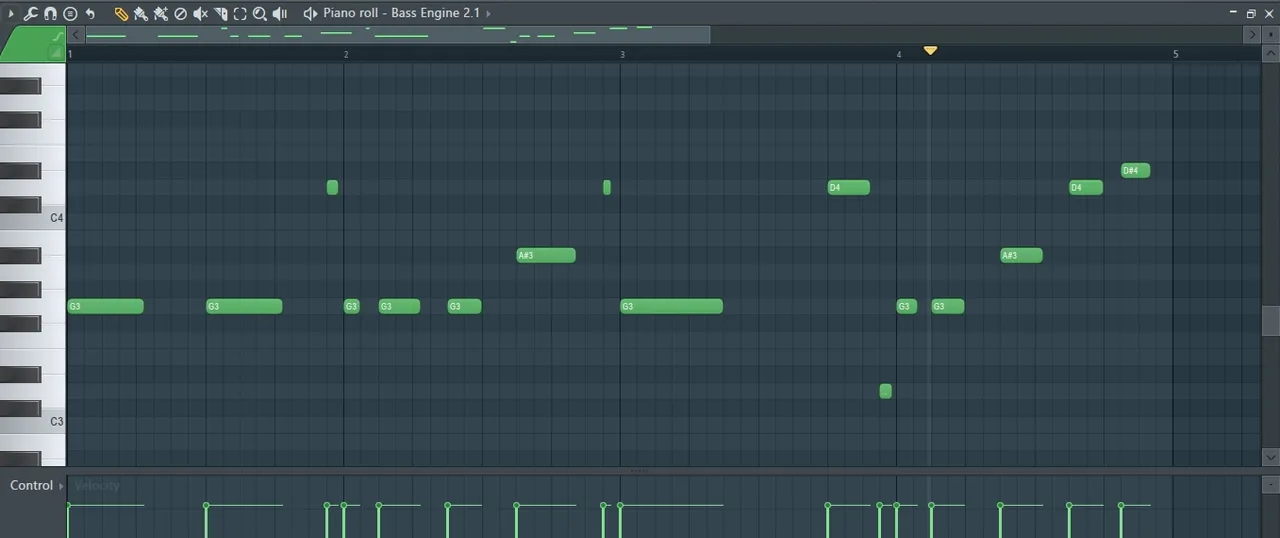Toggle the portamento slide curve button
1280x538 pixels.
(x=57, y=37)
